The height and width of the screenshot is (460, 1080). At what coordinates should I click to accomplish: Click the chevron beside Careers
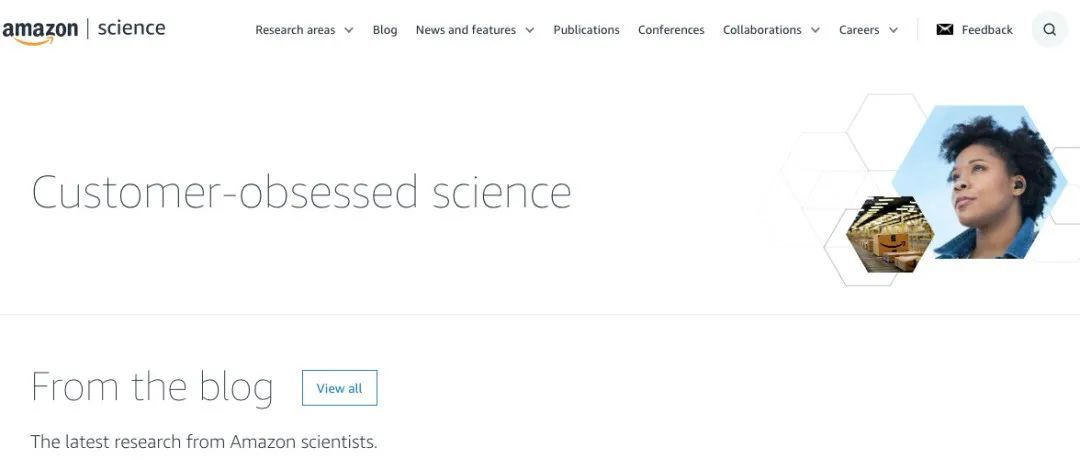[x=893, y=30]
